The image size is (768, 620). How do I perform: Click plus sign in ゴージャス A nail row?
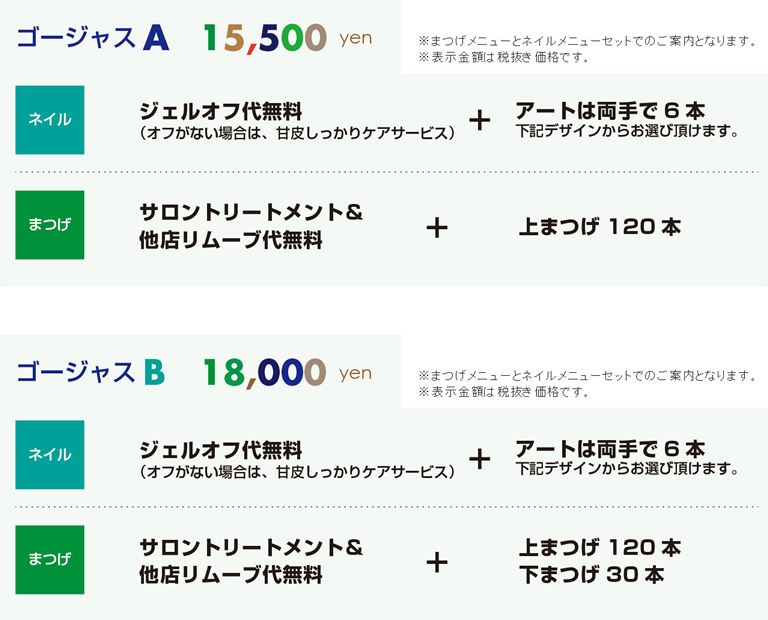pos(480,121)
